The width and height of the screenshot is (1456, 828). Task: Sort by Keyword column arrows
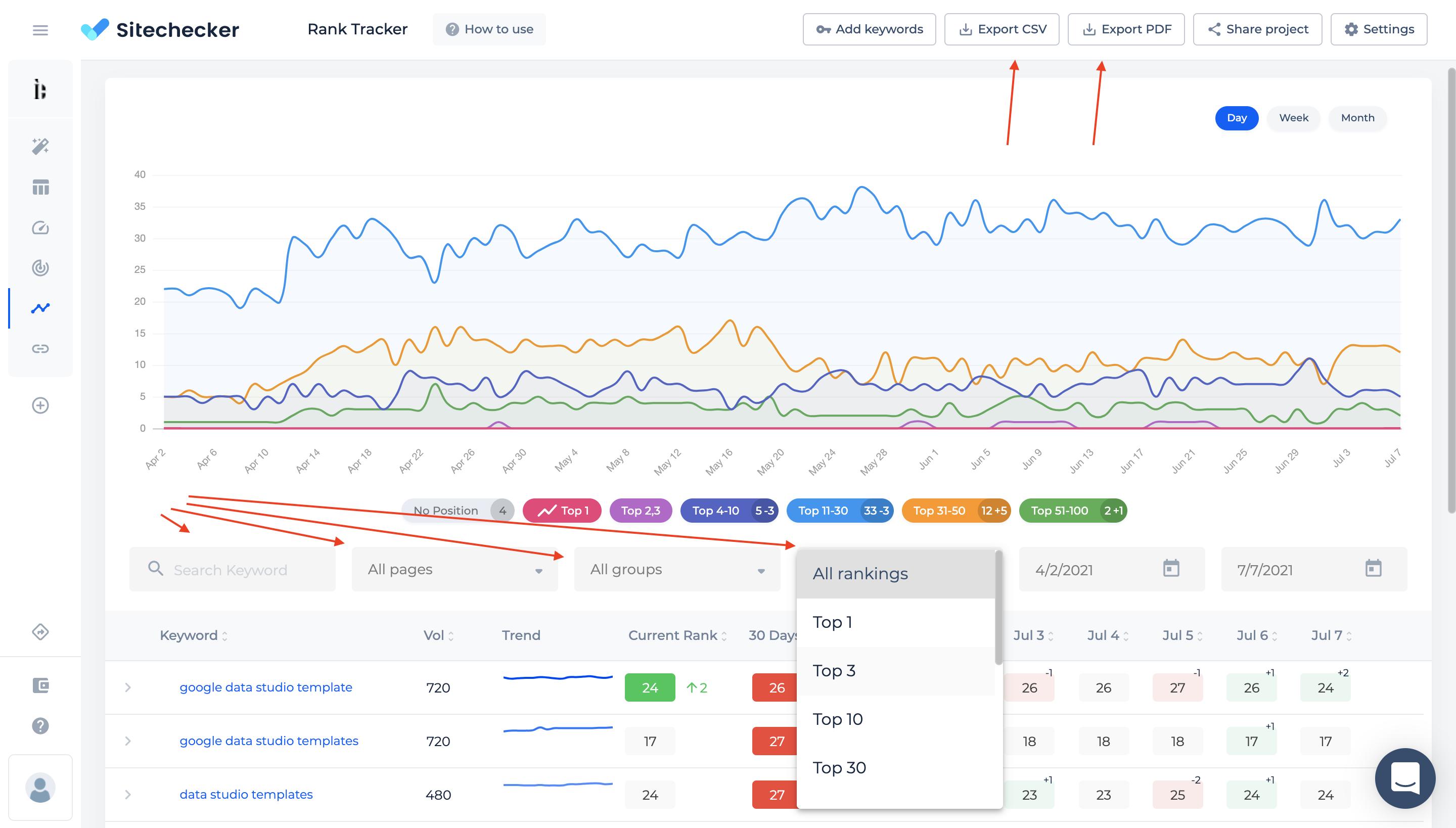224,636
